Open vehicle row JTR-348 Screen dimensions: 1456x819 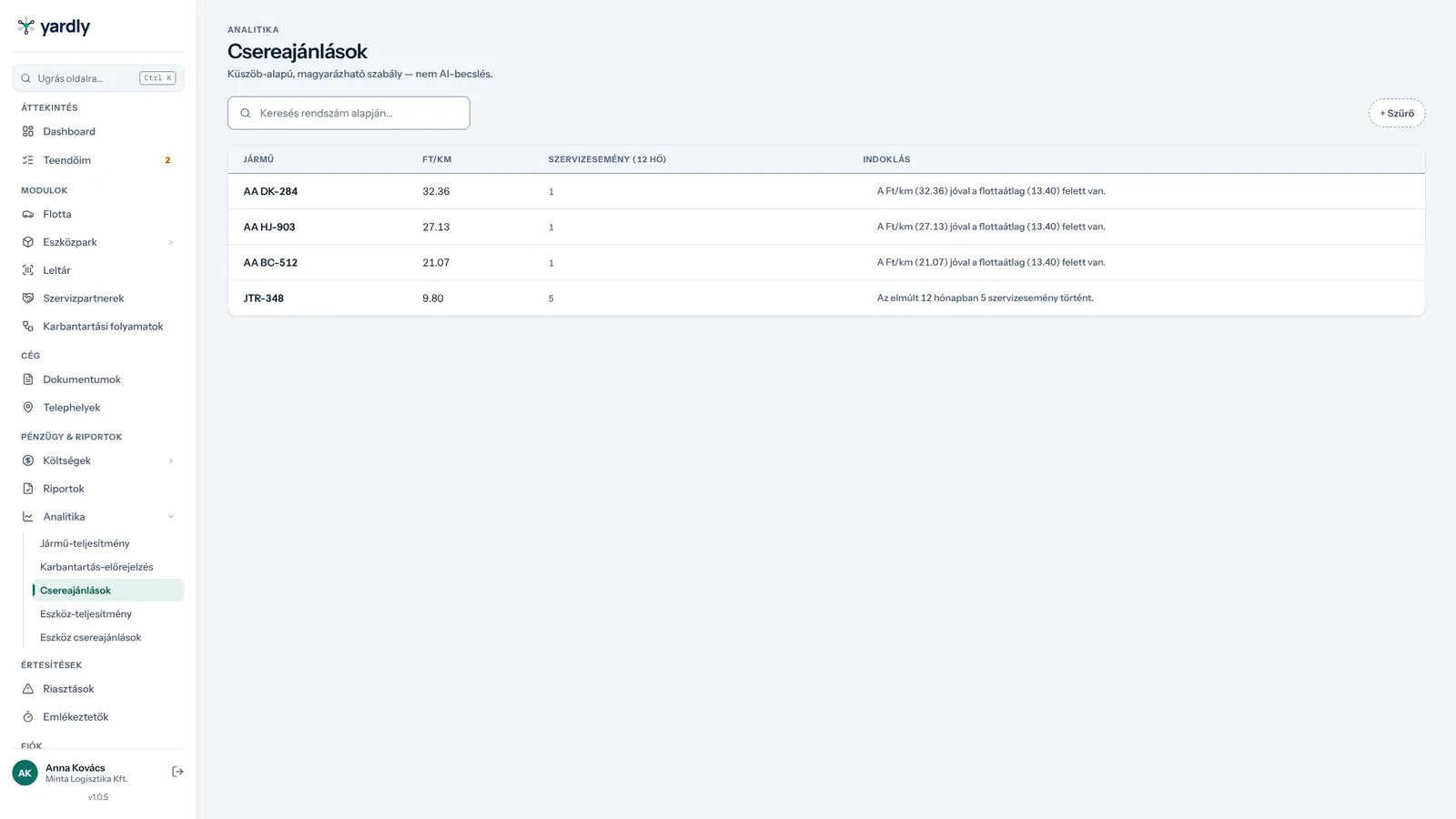pyautogui.click(x=826, y=298)
